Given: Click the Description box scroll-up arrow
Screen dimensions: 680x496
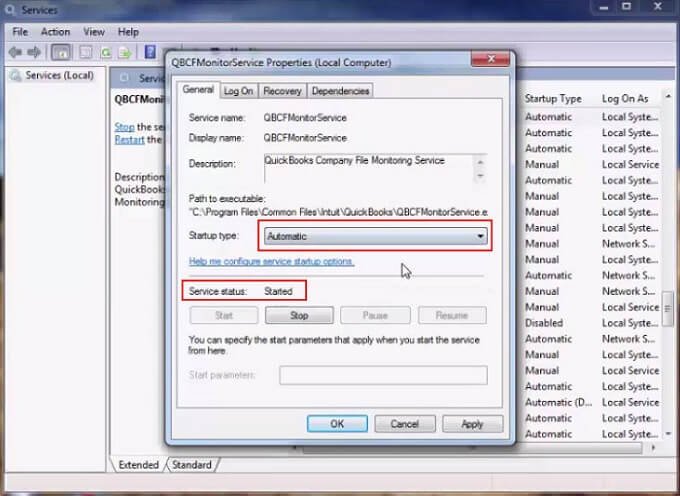Looking at the screenshot, I should (481, 162).
